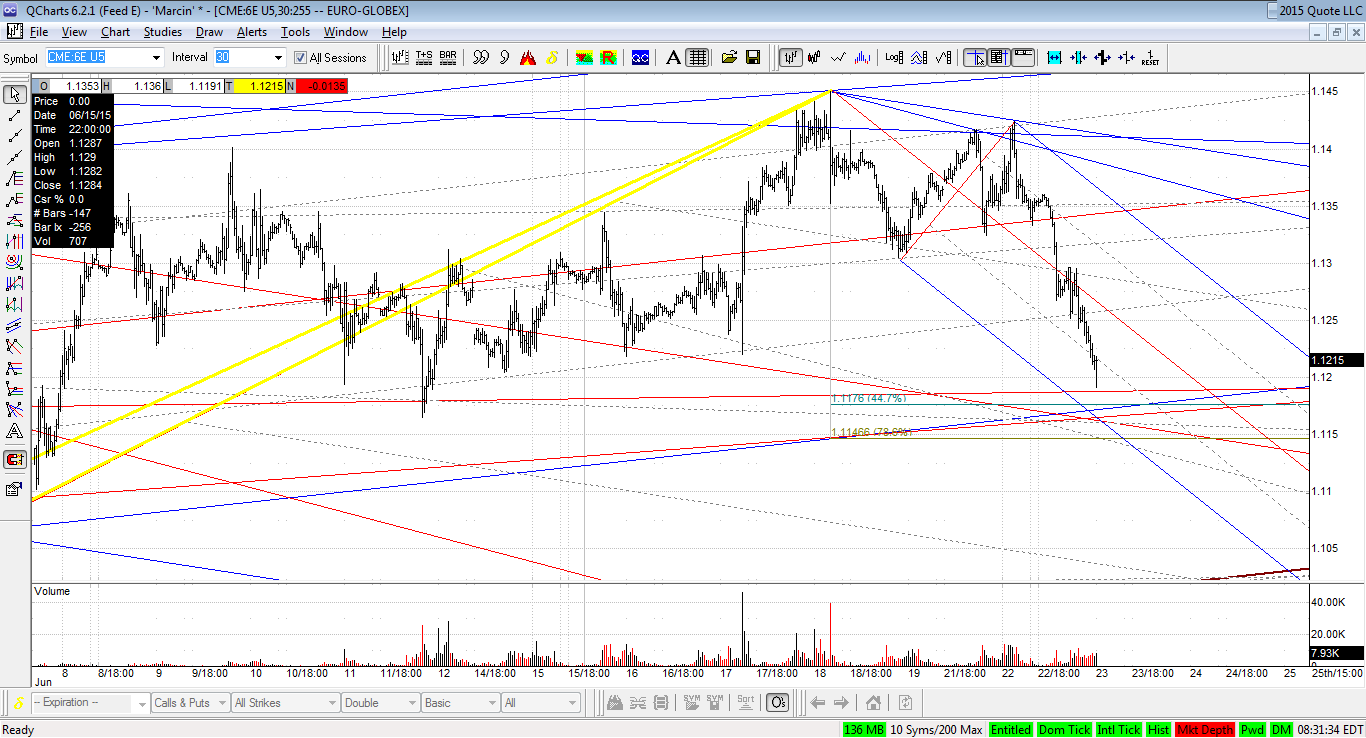Select the text A drawing tool in sidebar

(x=14, y=432)
